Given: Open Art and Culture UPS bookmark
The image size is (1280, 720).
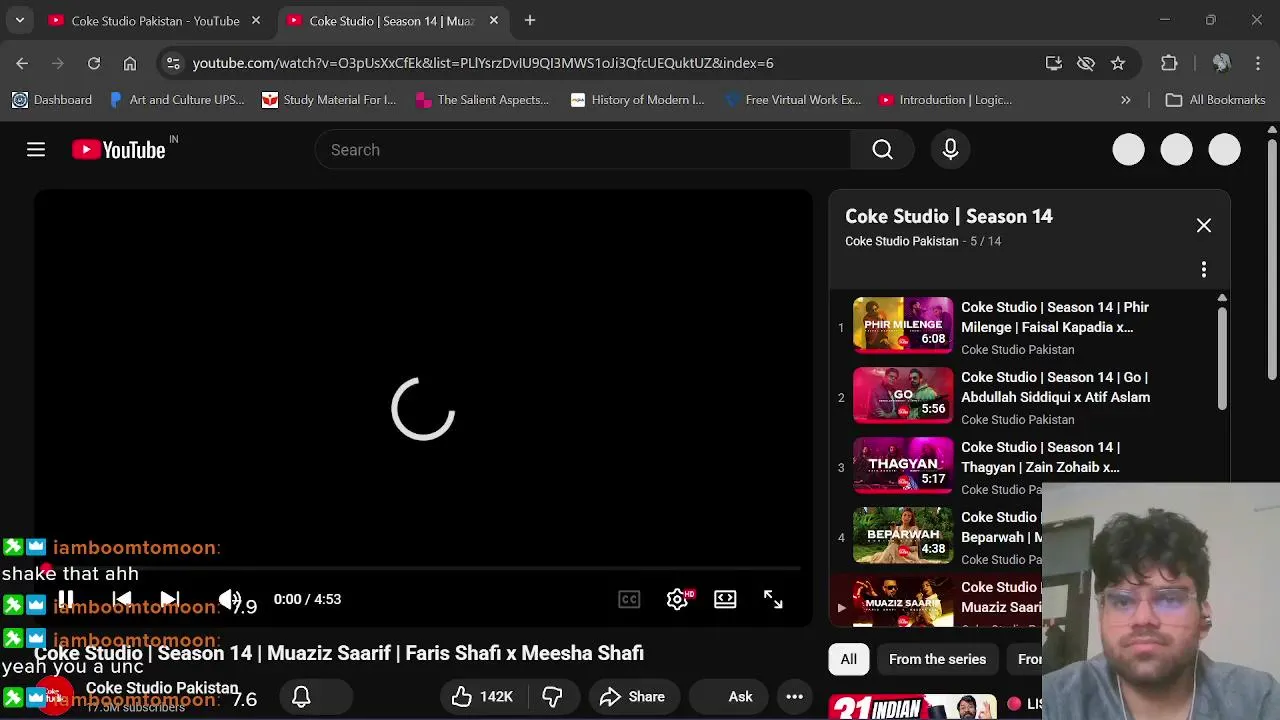Looking at the screenshot, I should point(176,100).
